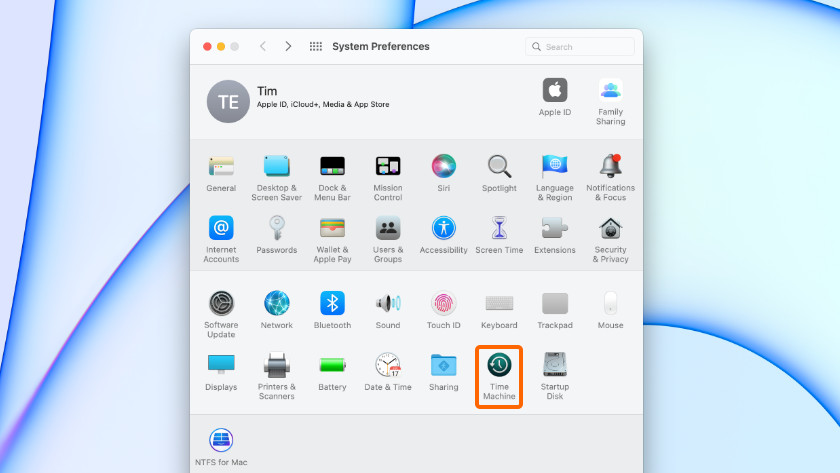The image size is (840, 473).
Task: Go back with the left chevron
Action: [262, 47]
